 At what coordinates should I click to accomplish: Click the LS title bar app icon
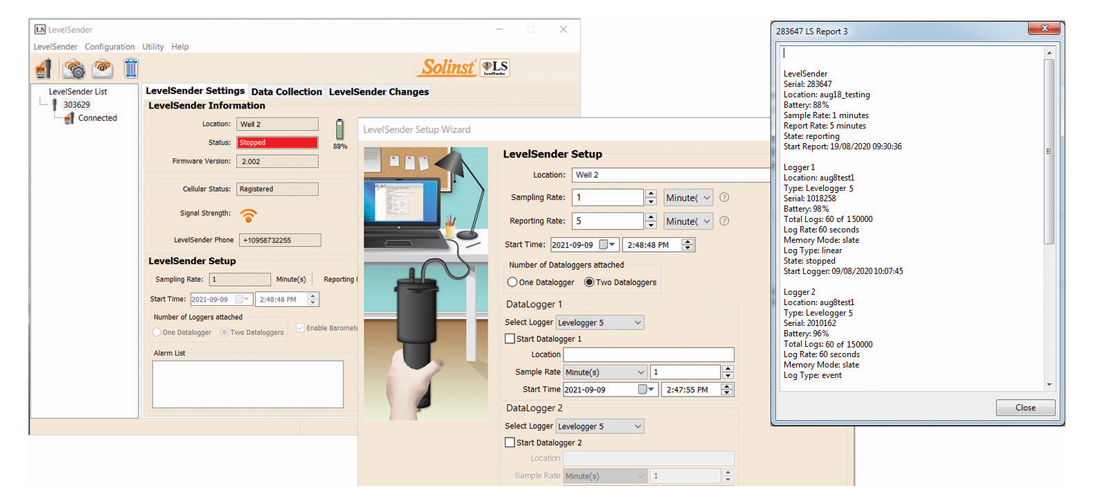coord(40,29)
